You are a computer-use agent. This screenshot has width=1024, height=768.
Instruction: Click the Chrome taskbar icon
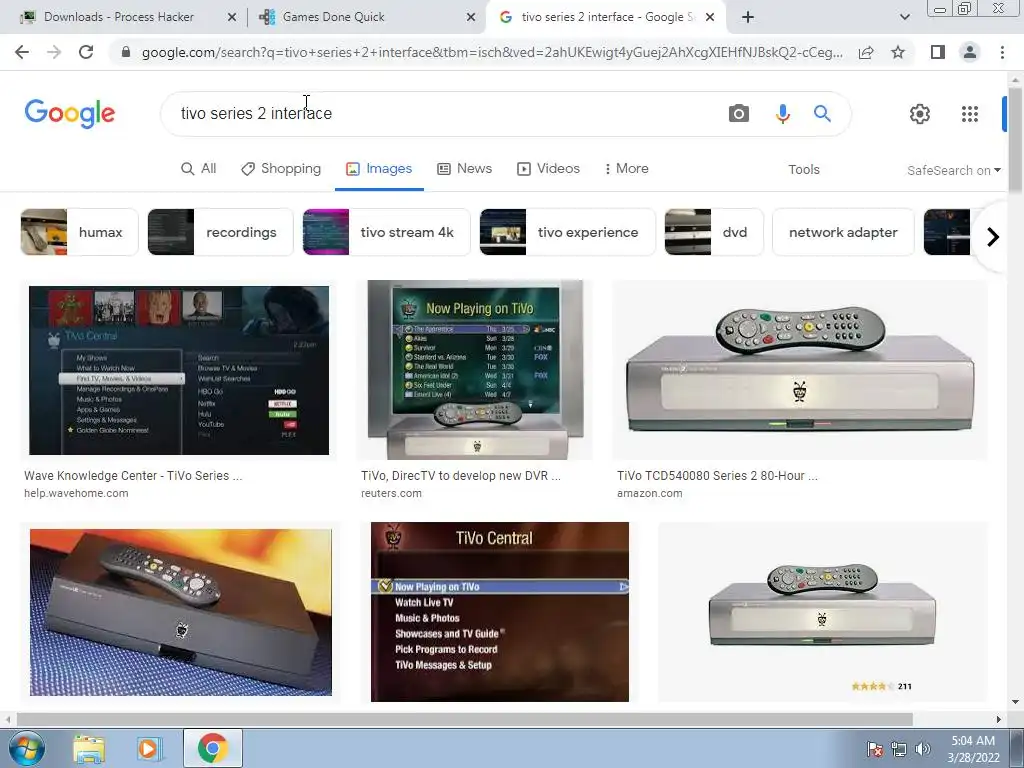[x=212, y=748]
